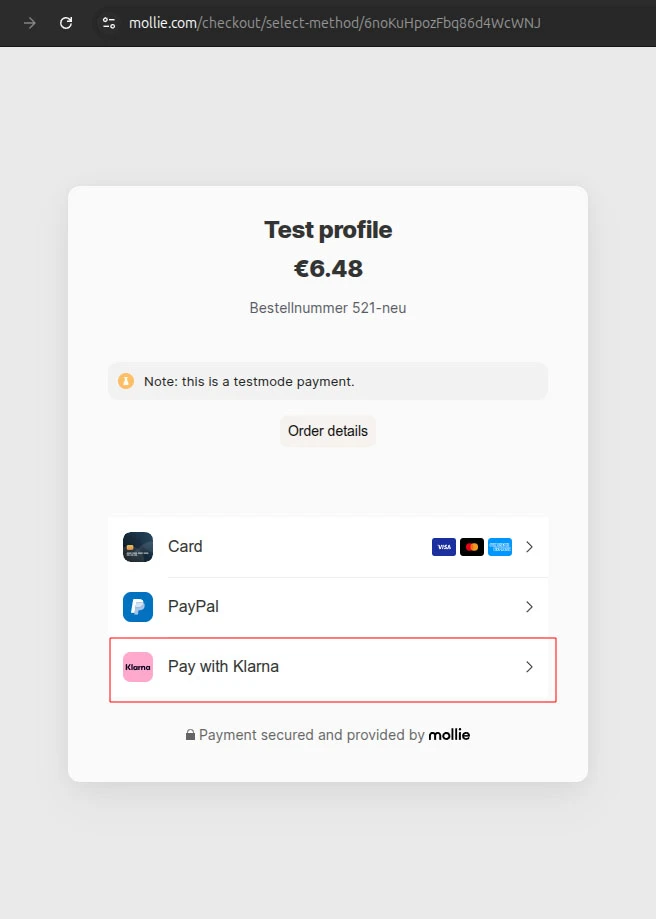
Task: Expand Pay with Klarna chevron arrow
Action: [530, 667]
